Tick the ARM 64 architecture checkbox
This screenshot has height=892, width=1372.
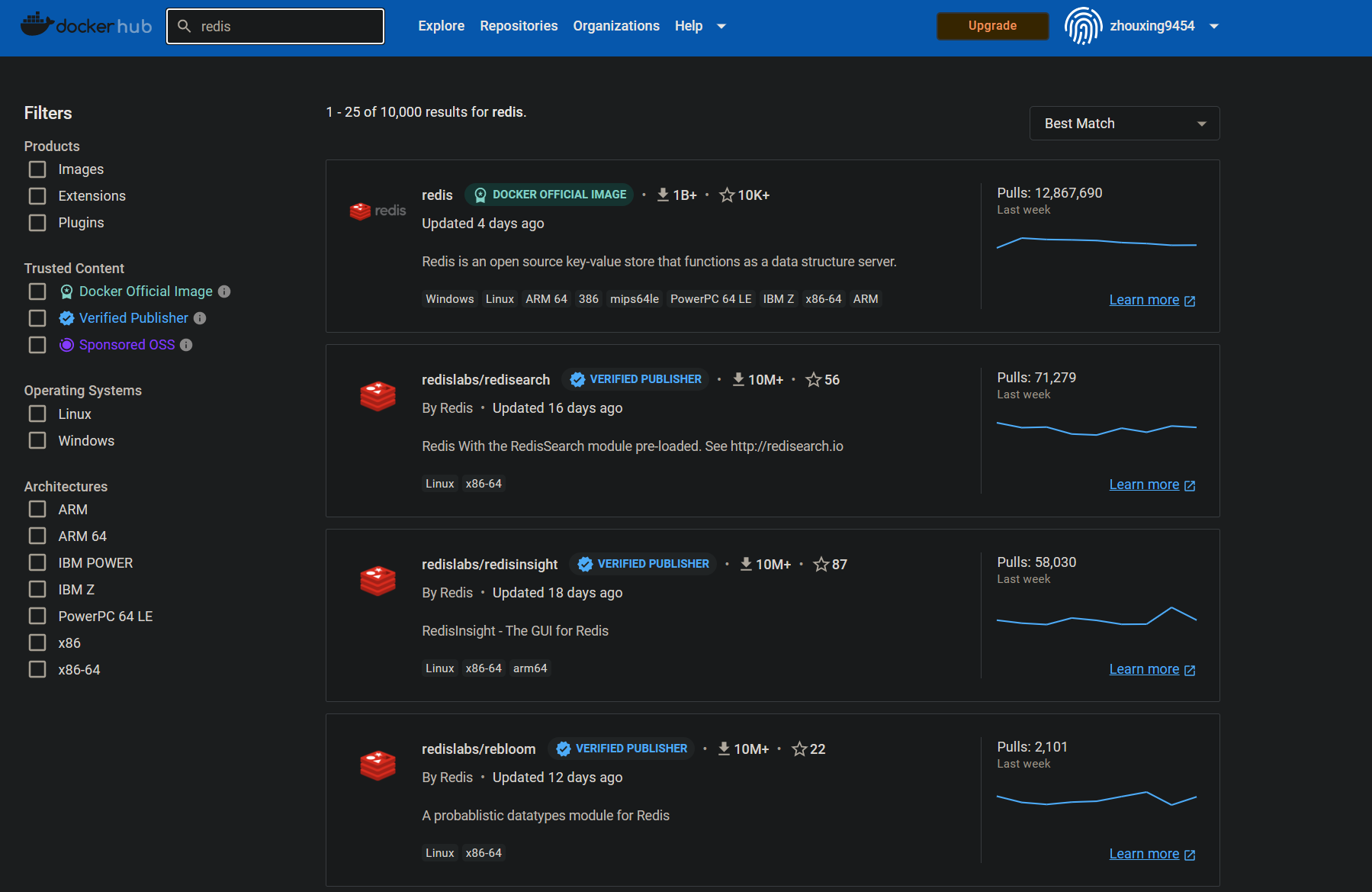37,536
